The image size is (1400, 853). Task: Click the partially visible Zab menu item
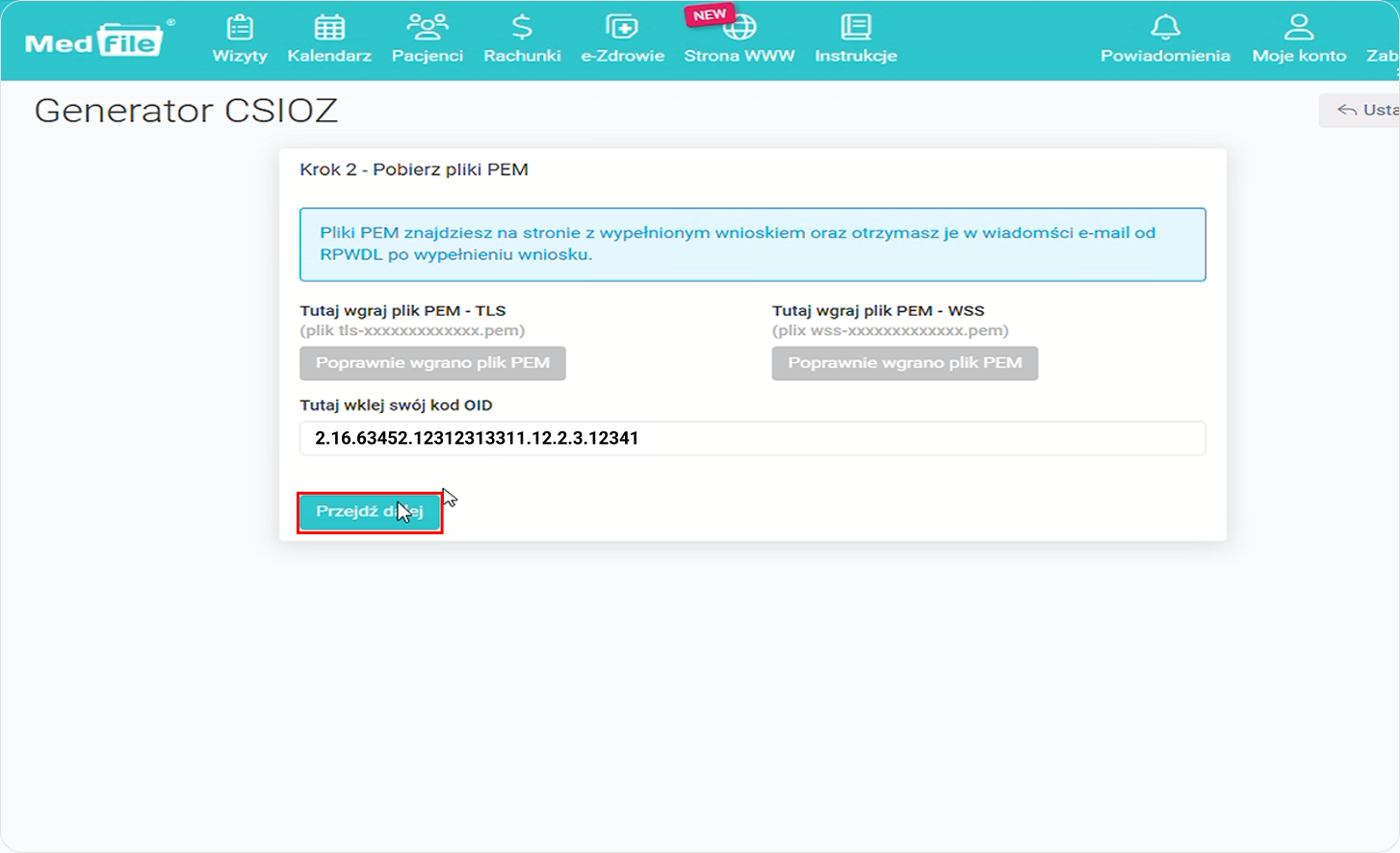click(x=1384, y=55)
